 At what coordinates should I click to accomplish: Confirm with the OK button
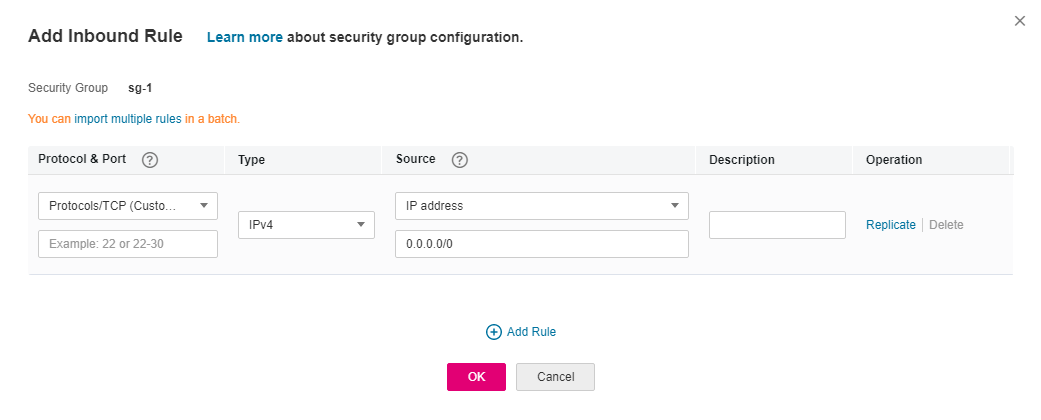[476, 377]
